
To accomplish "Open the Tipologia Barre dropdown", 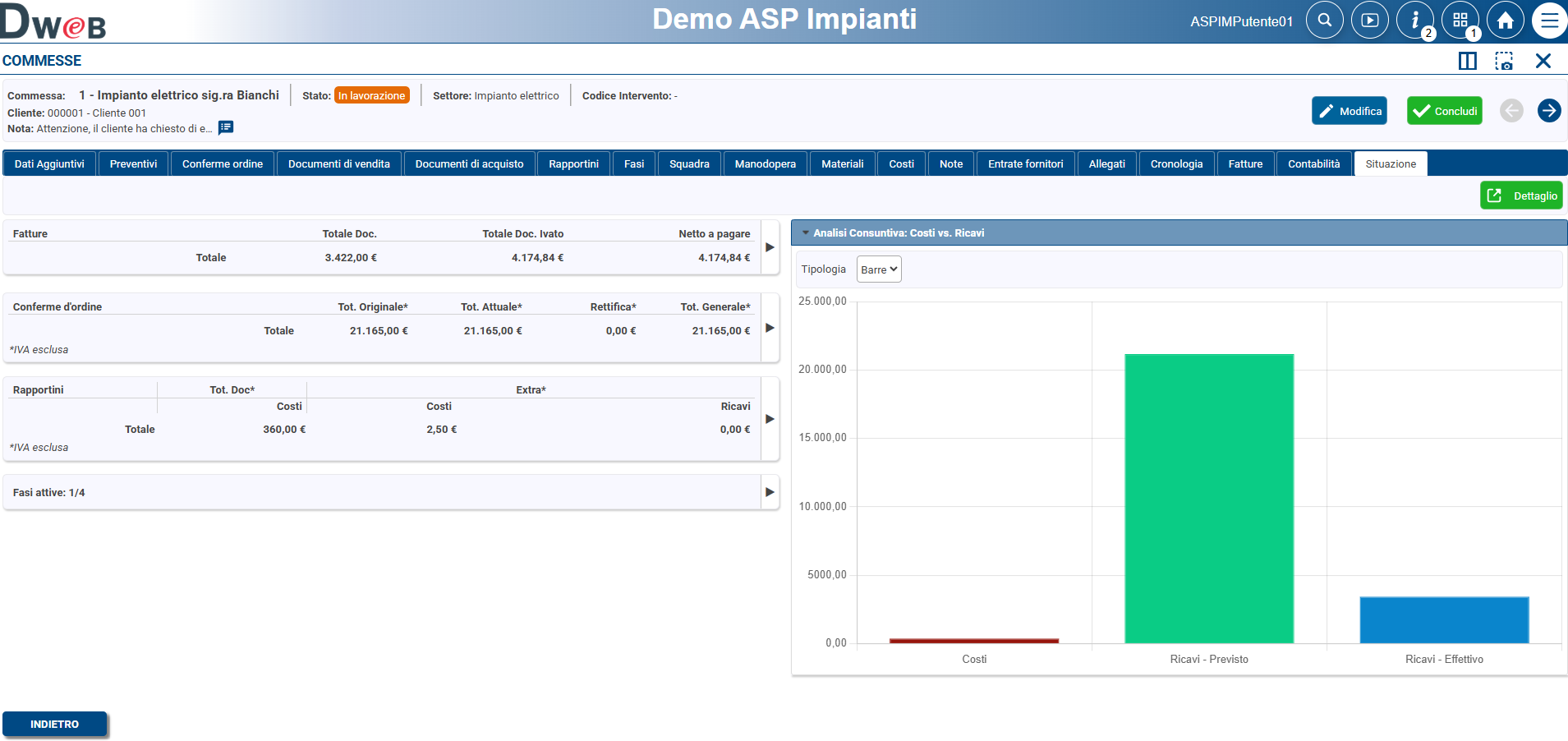I will [x=878, y=269].
